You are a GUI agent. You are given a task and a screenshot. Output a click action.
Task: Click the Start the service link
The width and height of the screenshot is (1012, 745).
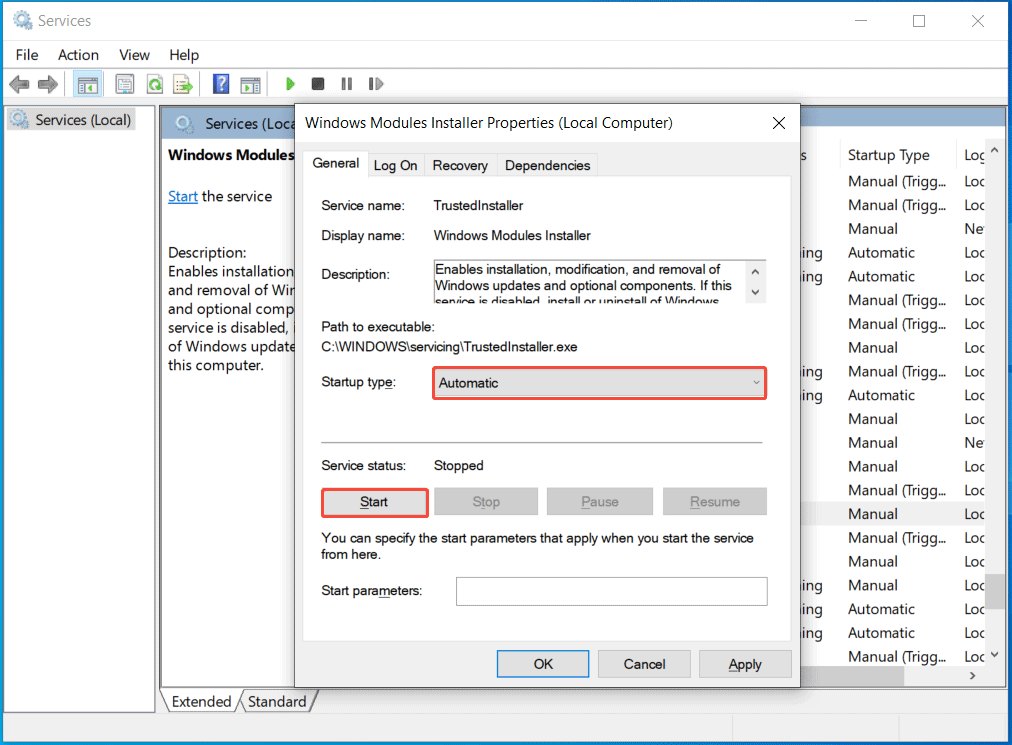183,196
